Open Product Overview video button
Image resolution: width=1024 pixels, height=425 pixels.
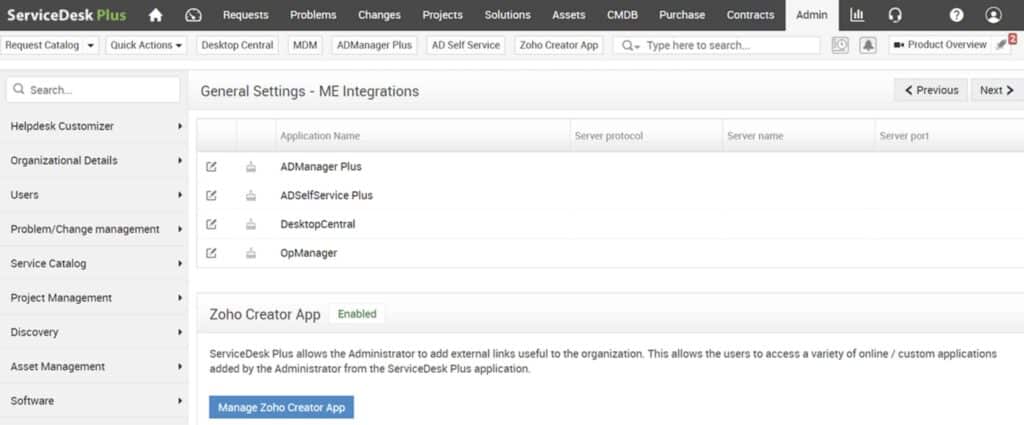click(x=940, y=44)
